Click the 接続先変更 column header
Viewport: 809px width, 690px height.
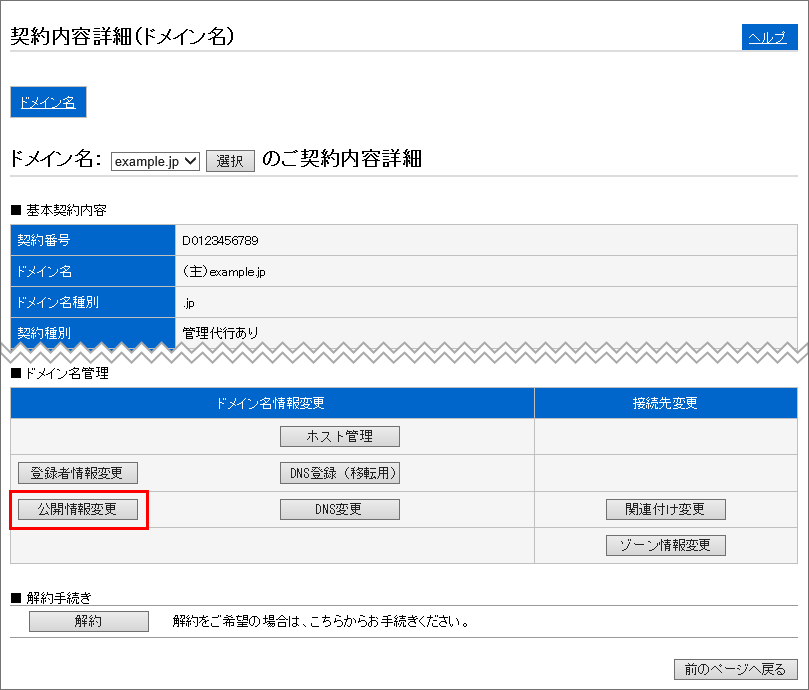click(x=666, y=403)
